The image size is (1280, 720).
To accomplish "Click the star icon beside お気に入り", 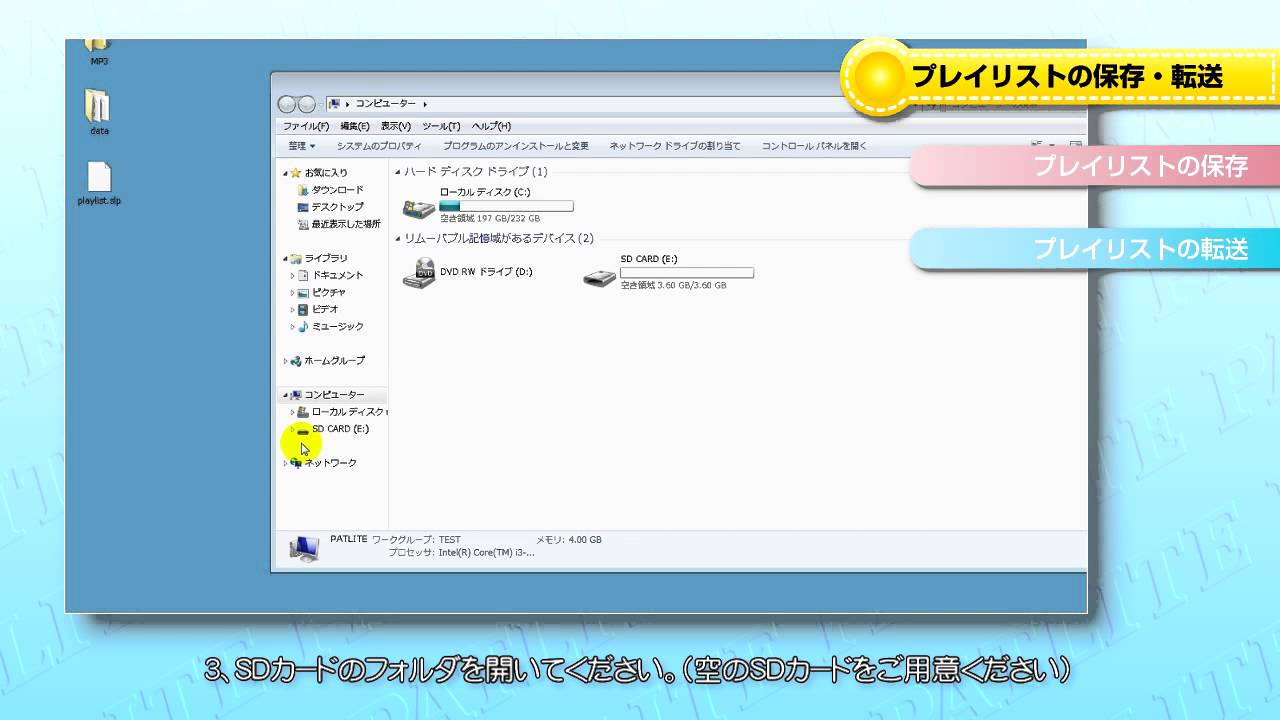I will click(296, 173).
